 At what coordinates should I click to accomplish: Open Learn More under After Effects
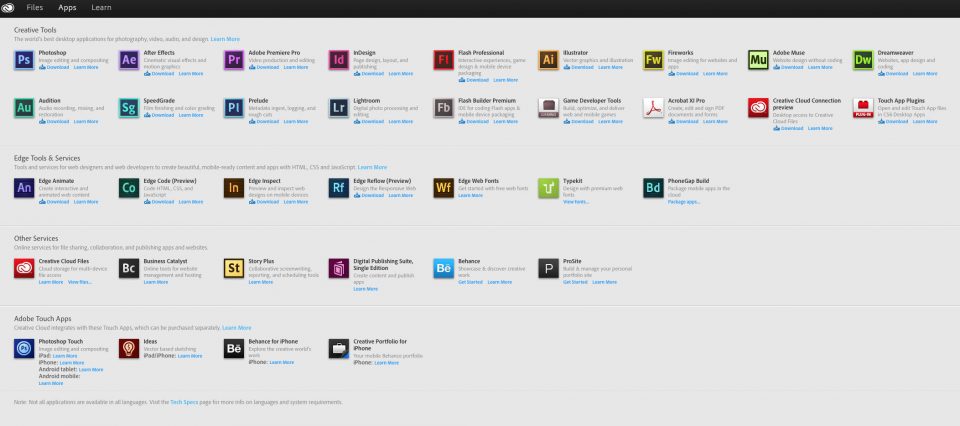click(x=191, y=73)
